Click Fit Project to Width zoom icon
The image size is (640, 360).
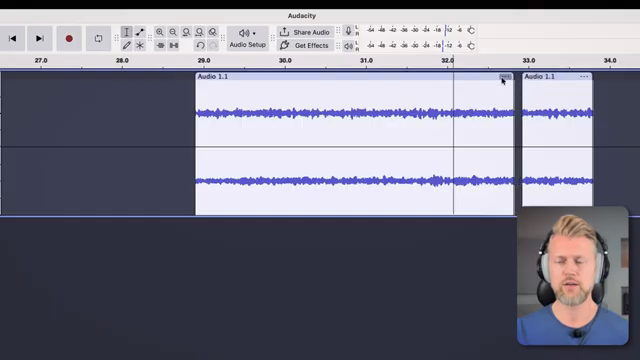pyautogui.click(x=200, y=32)
